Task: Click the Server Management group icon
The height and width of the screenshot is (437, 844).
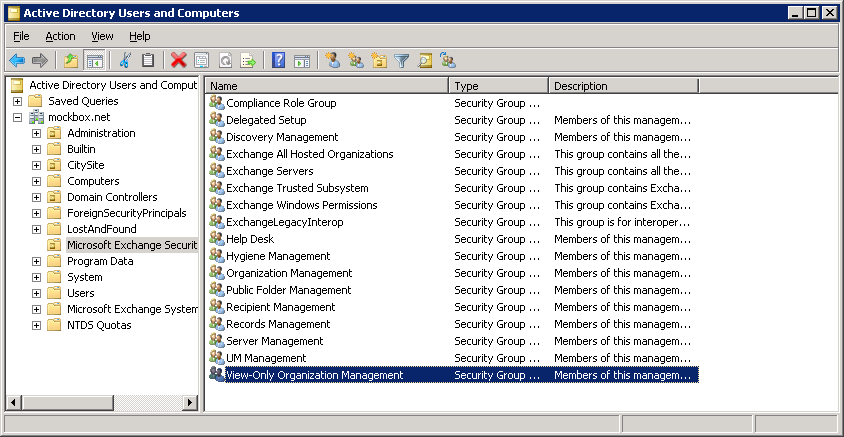Action: point(216,341)
